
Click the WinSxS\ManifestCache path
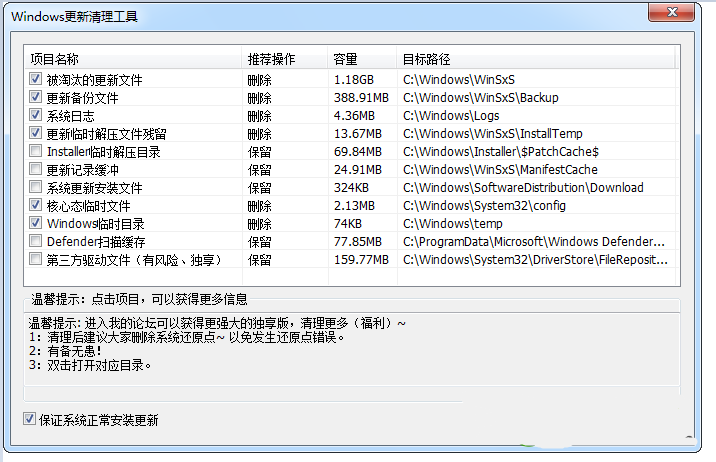(500, 170)
